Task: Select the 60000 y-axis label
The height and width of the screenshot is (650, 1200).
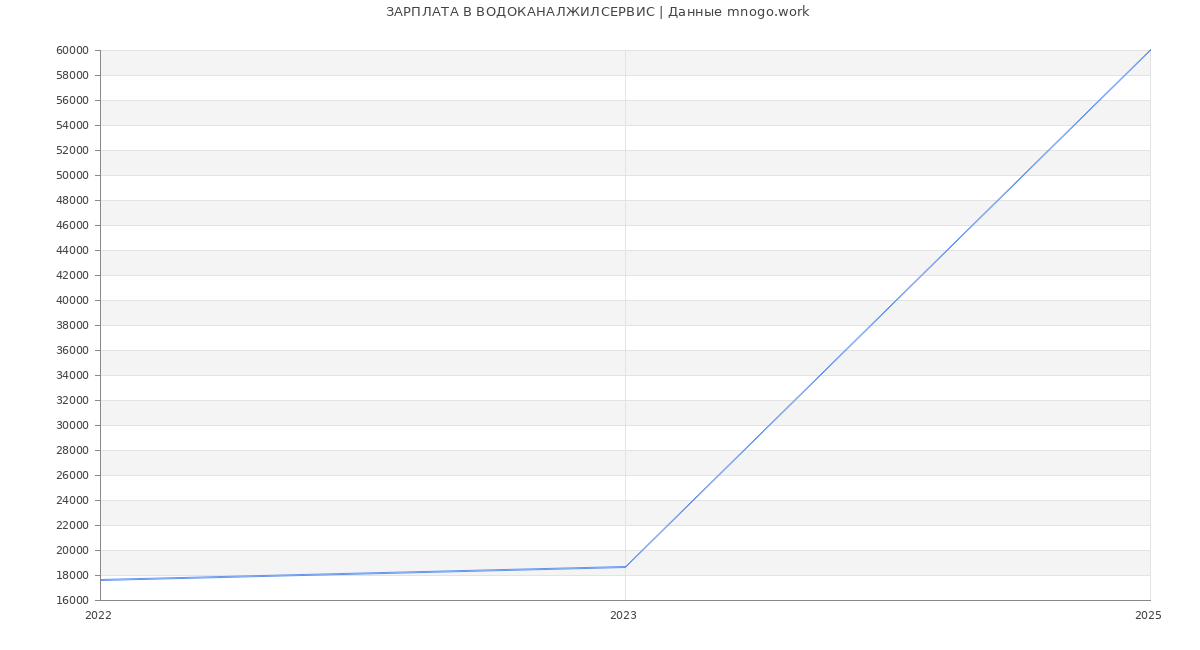Action: [x=73, y=50]
